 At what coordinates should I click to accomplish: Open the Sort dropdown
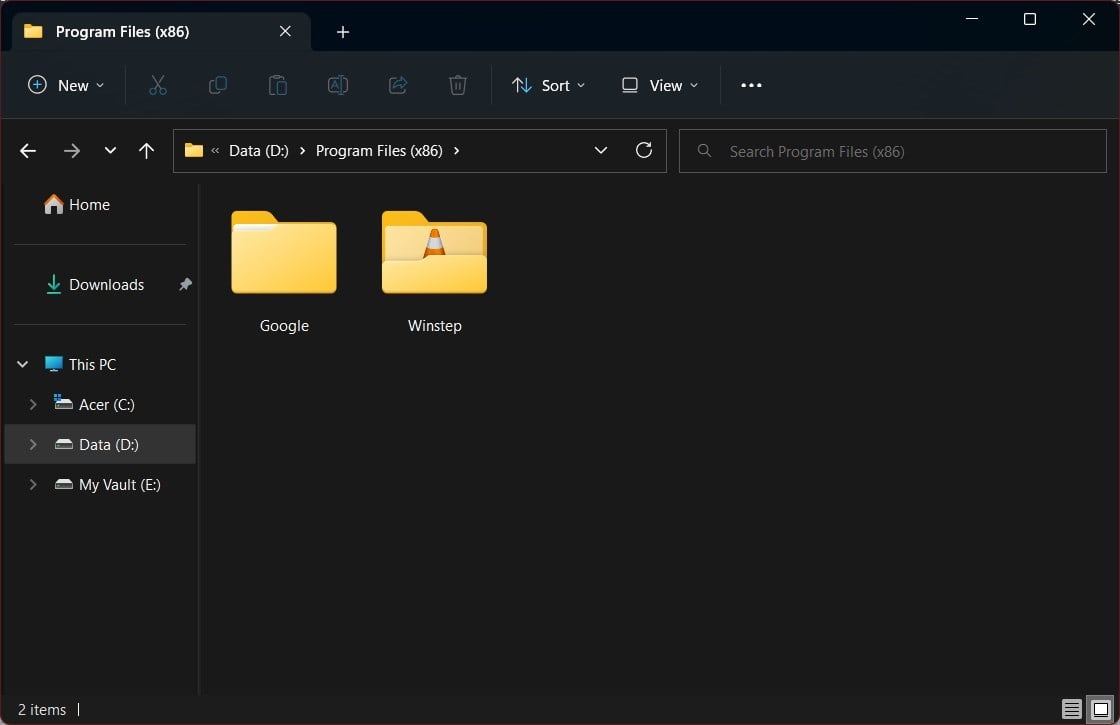(x=548, y=85)
